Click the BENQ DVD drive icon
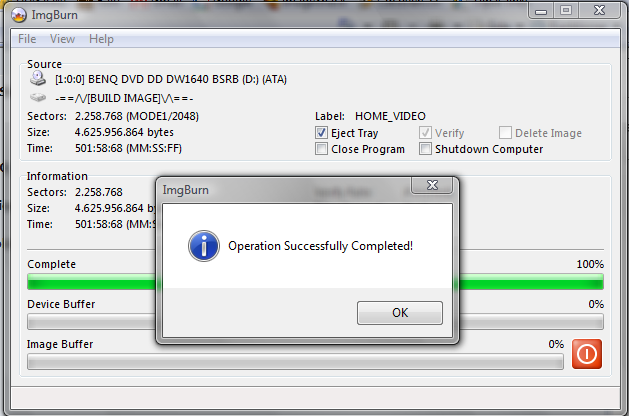This screenshot has width=629, height=416. click(38, 78)
